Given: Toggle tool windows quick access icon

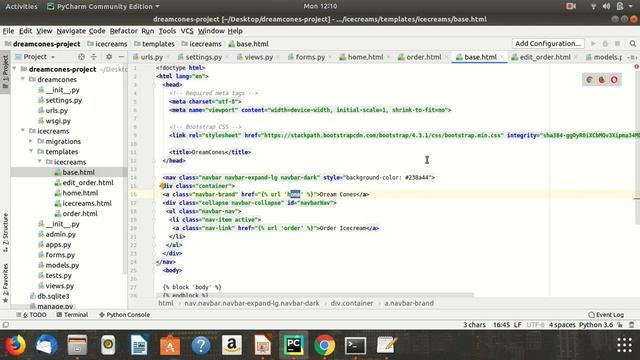Looking at the screenshot, I should (6, 325).
